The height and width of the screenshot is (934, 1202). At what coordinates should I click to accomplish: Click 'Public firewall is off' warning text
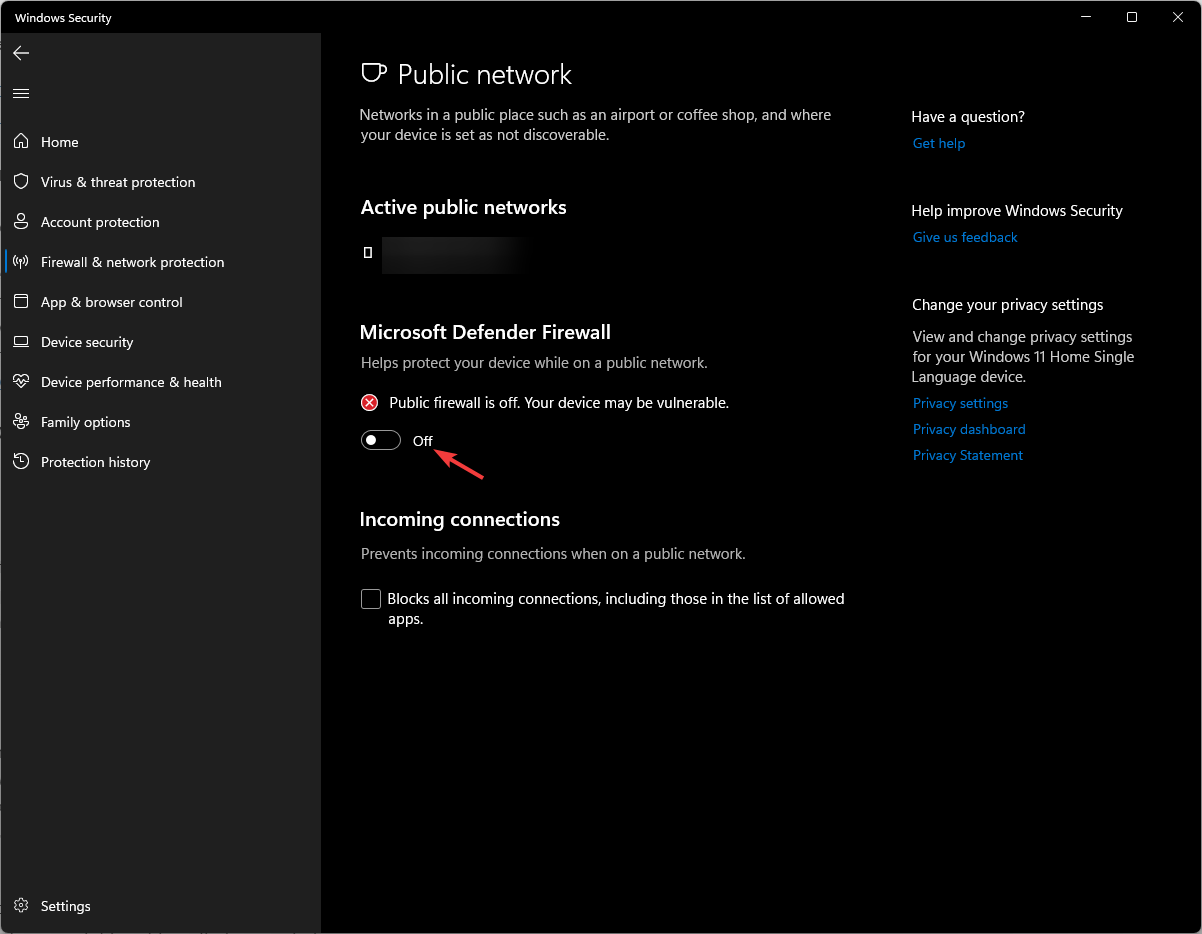click(559, 403)
